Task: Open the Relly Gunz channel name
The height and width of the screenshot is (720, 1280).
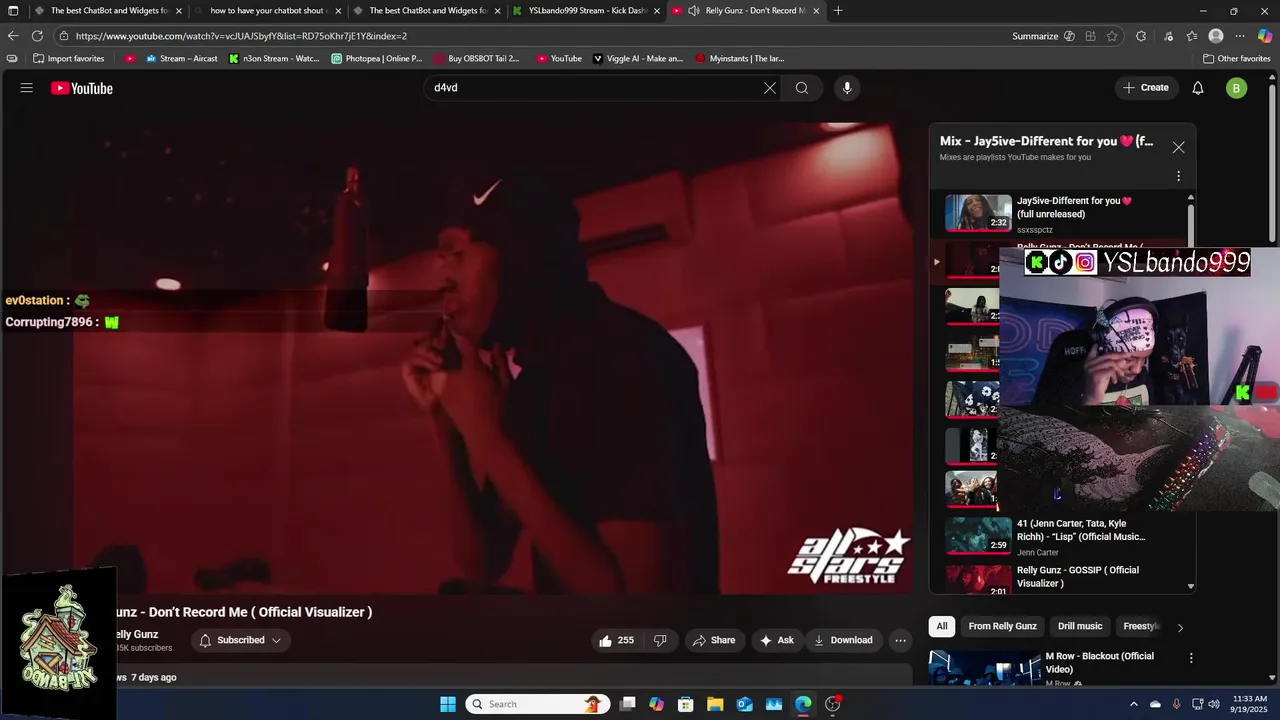Action: pos(136,634)
